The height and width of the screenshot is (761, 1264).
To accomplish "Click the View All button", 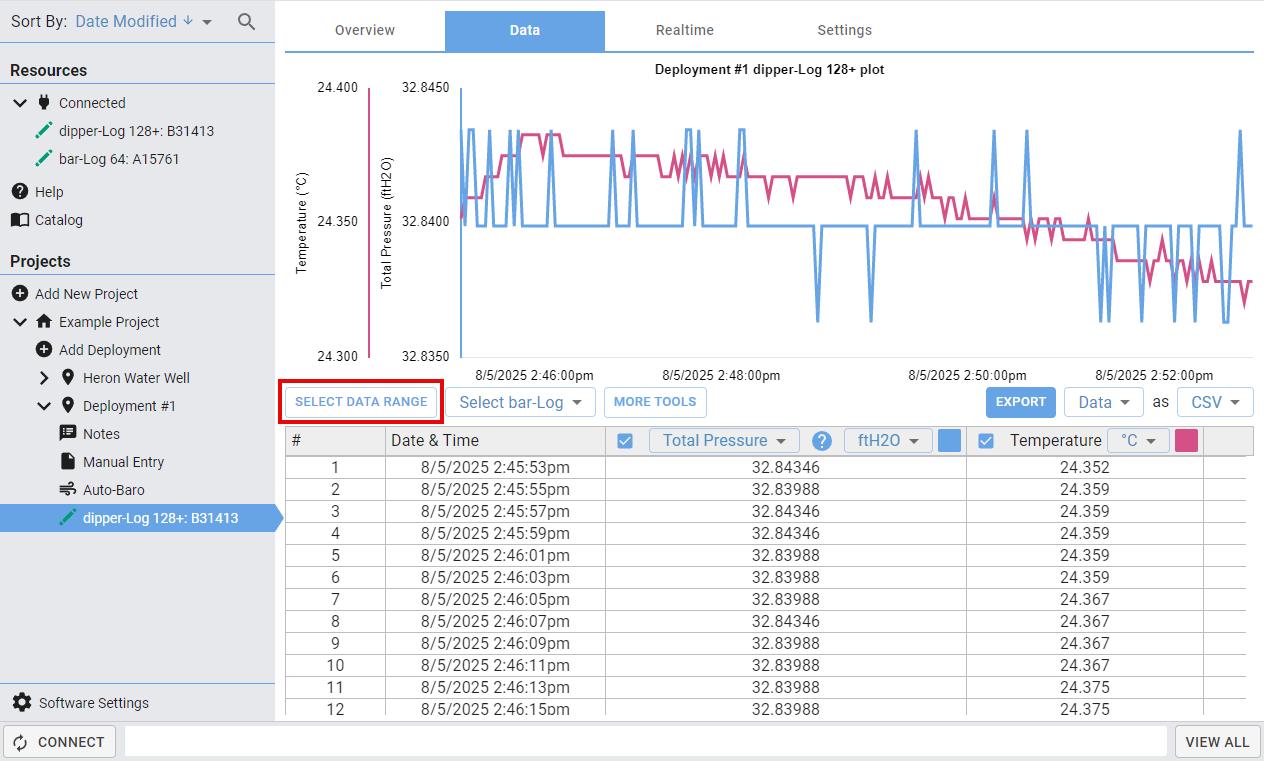I will pos(1217,742).
